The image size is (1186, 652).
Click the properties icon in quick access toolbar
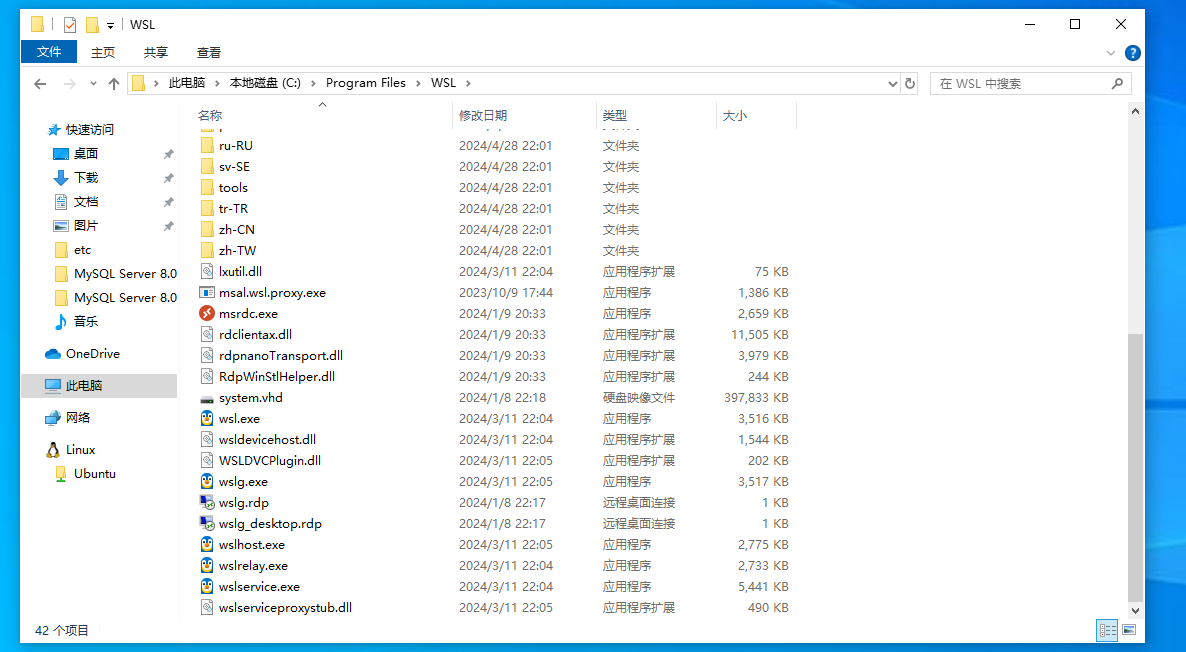click(x=70, y=25)
